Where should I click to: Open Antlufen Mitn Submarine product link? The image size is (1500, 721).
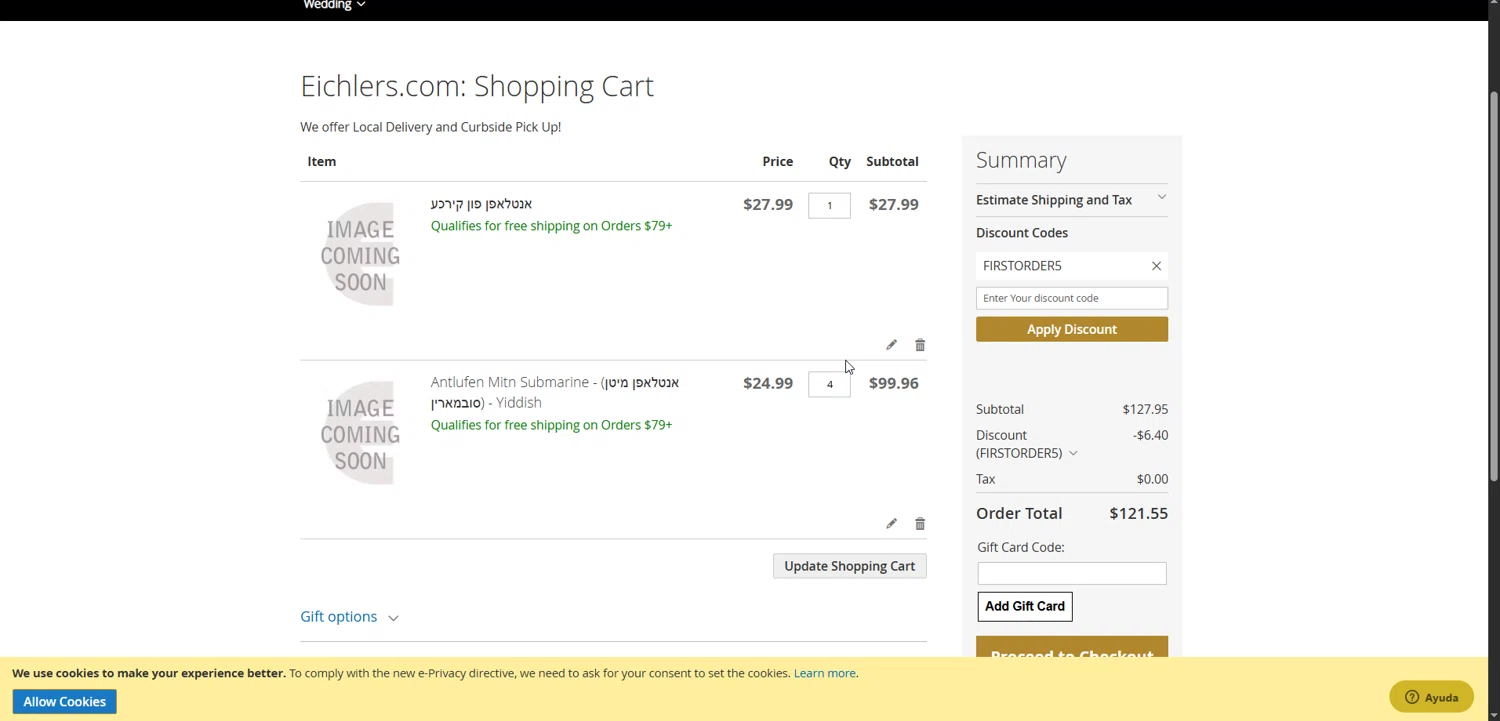click(555, 392)
